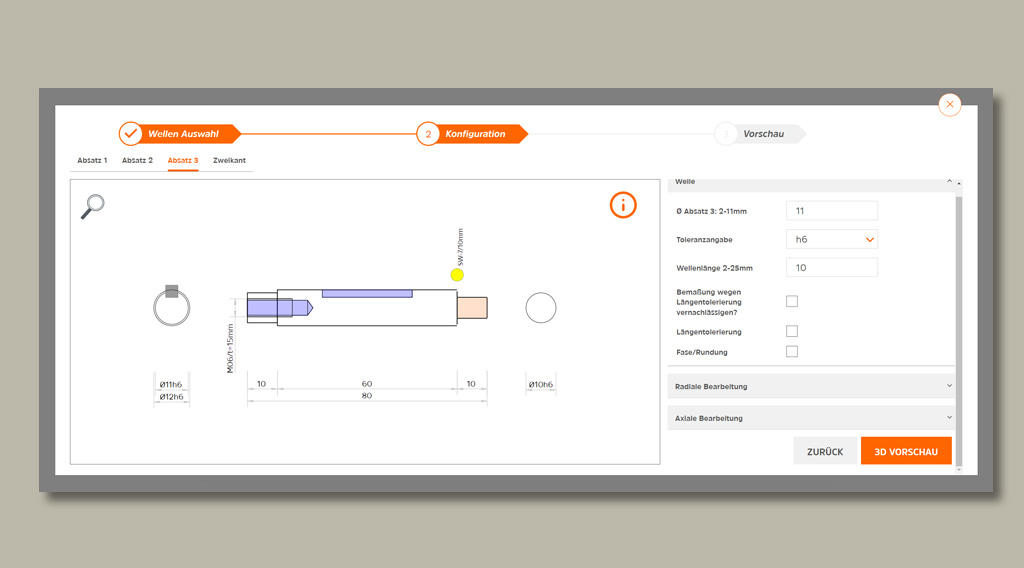The width and height of the screenshot is (1024, 568).
Task: Click the 3D VORSCHAU button
Action: point(906,451)
